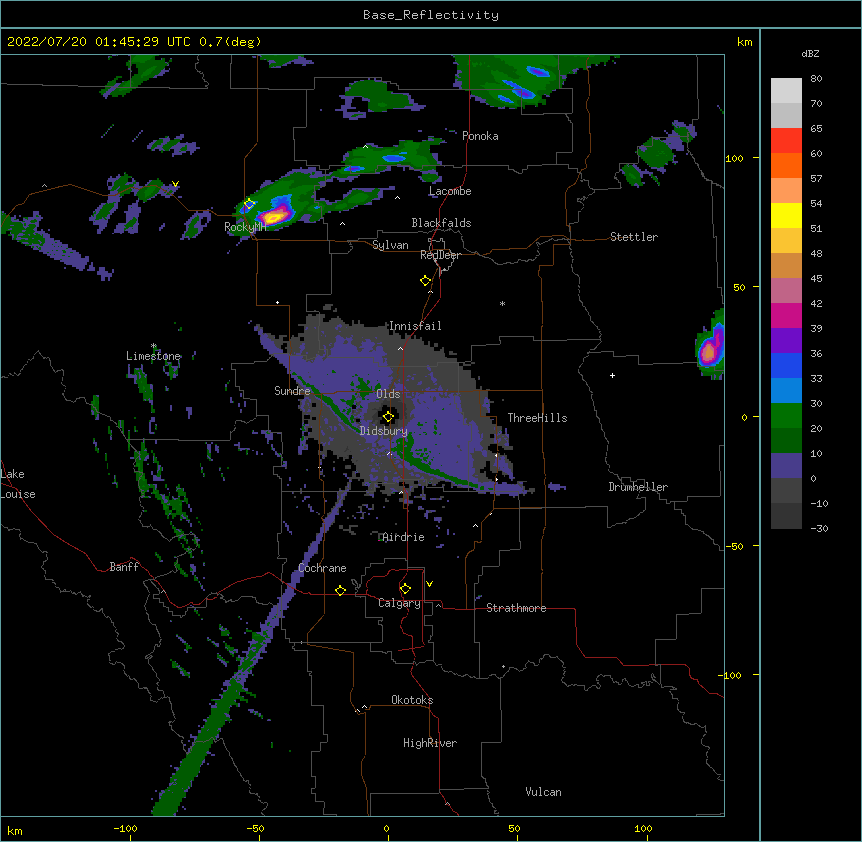Click the RedDeer city label
862x842 pixels.
click(440, 255)
